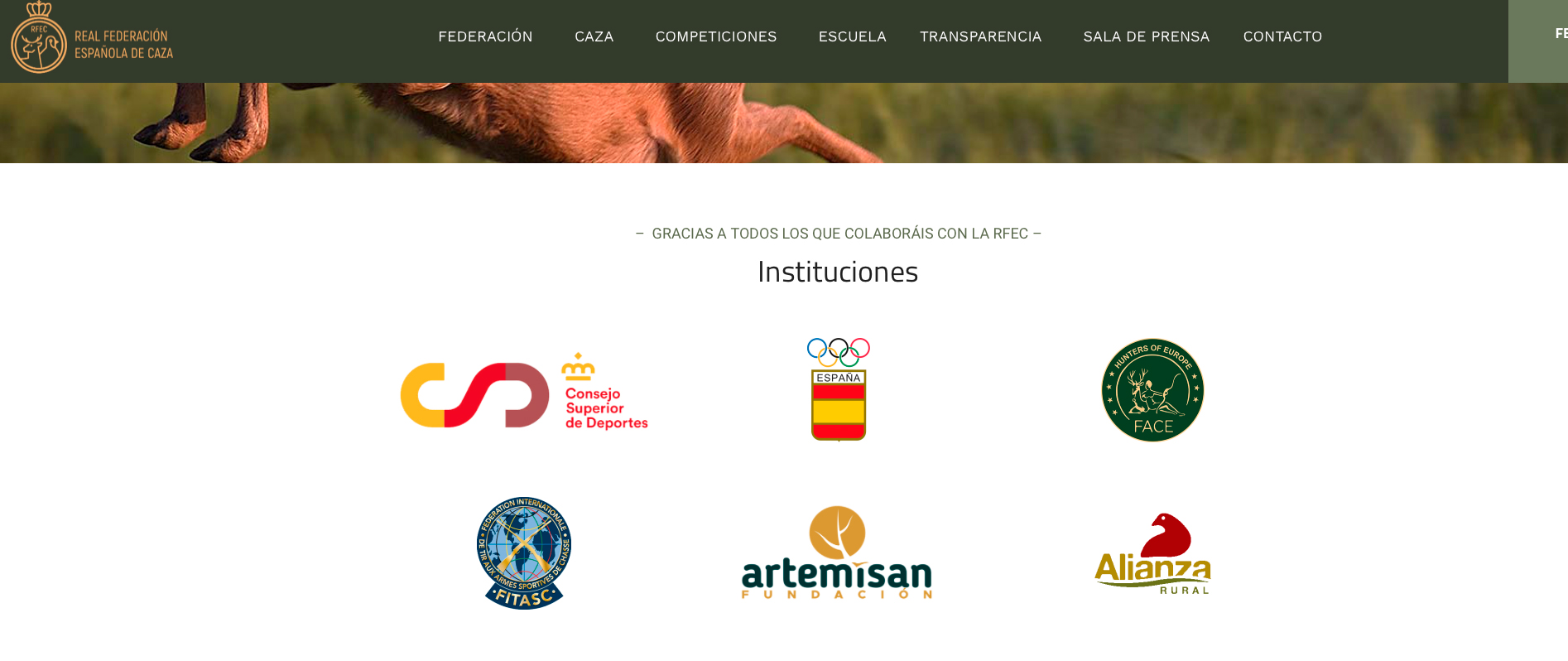Click the Gracias a todos colaboráis text
Screen dimensions: 1568x661
838,234
